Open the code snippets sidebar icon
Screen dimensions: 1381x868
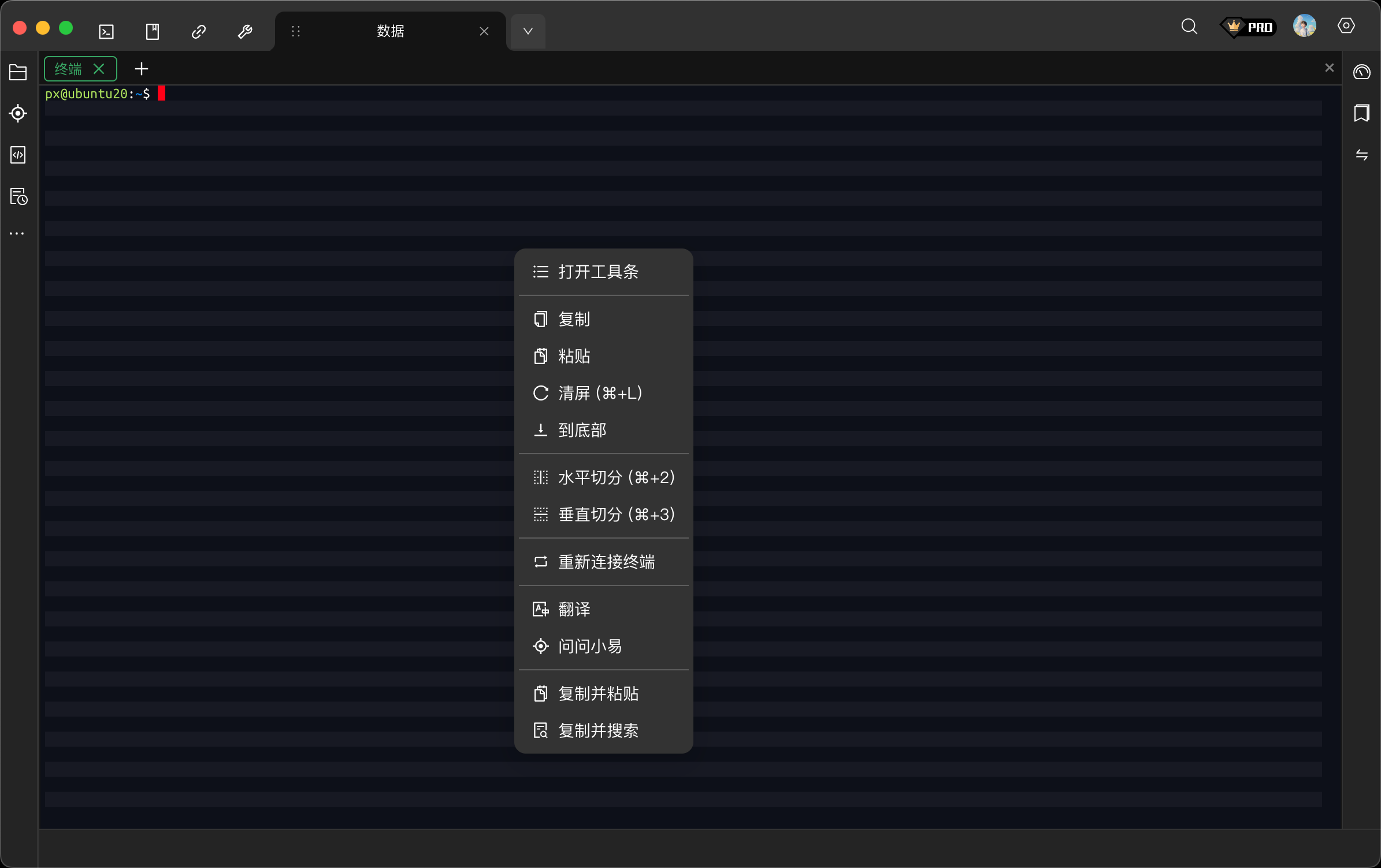pos(18,155)
